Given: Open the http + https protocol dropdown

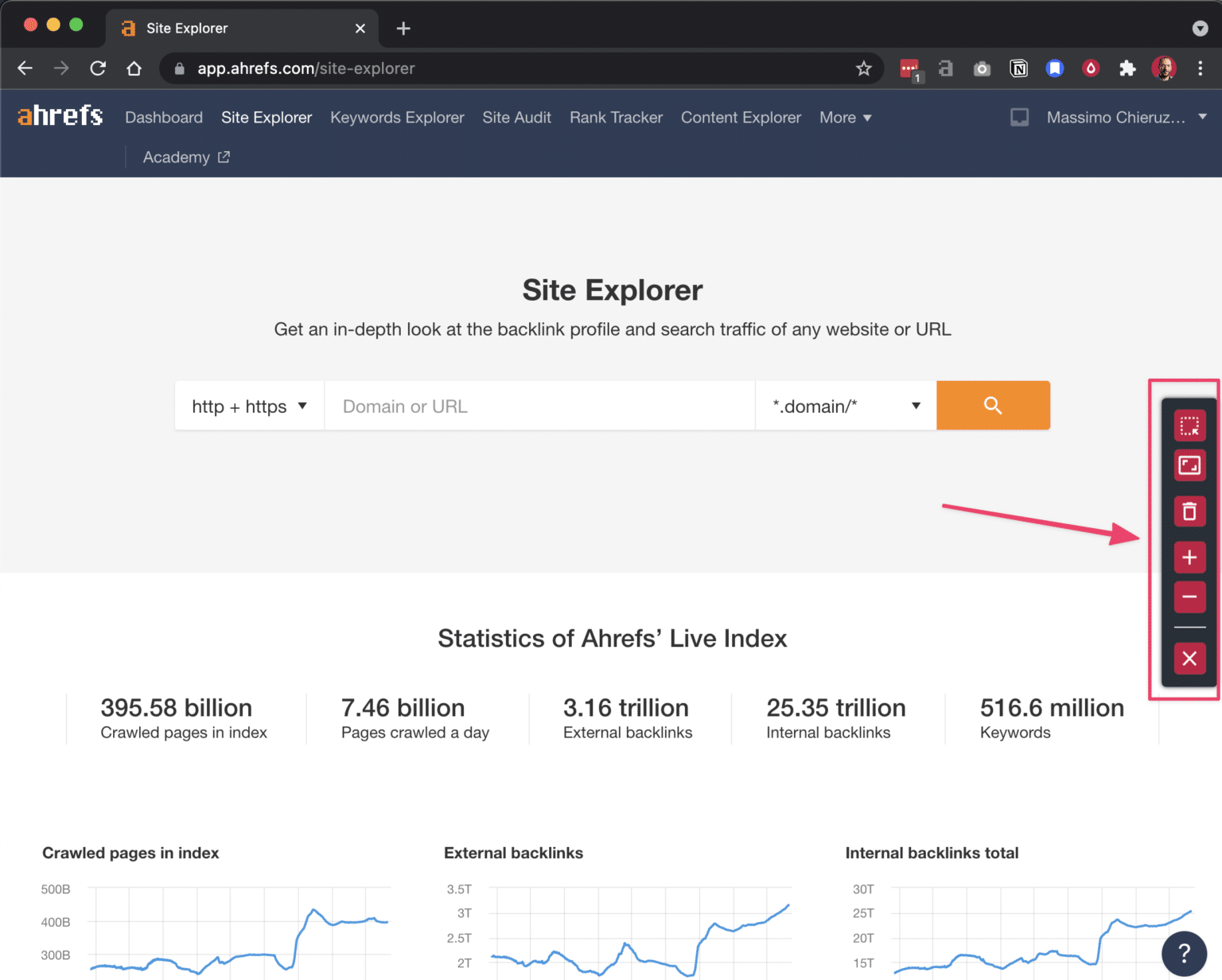Looking at the screenshot, I should click(x=248, y=406).
